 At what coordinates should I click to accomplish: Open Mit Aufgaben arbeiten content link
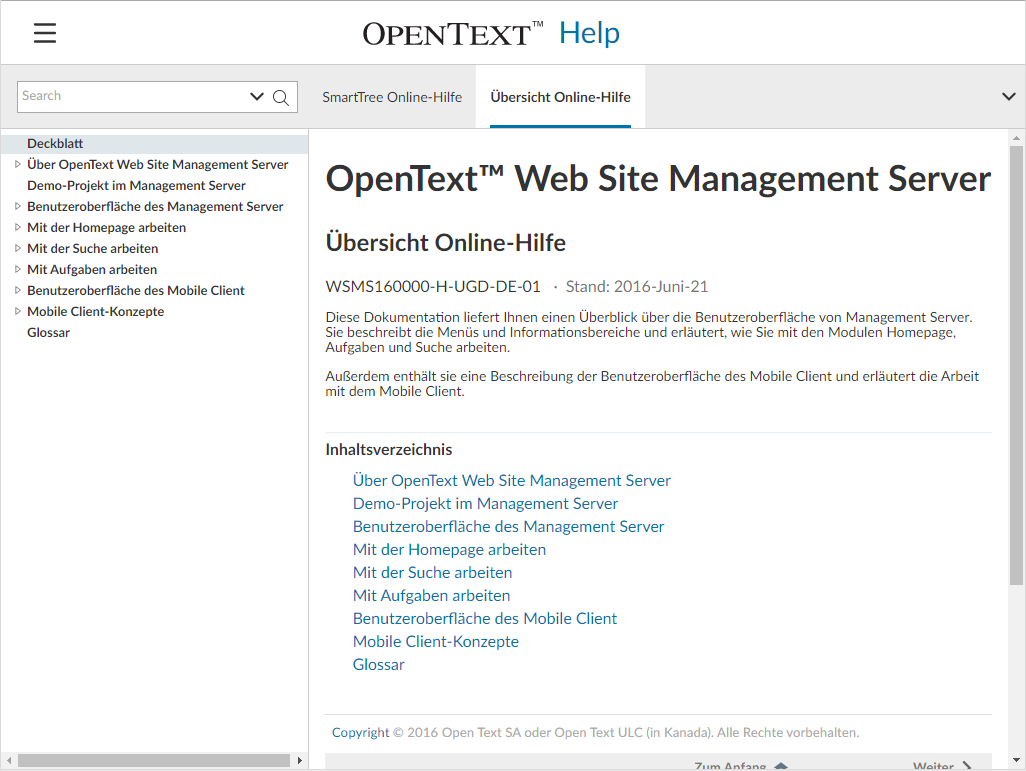(431, 596)
